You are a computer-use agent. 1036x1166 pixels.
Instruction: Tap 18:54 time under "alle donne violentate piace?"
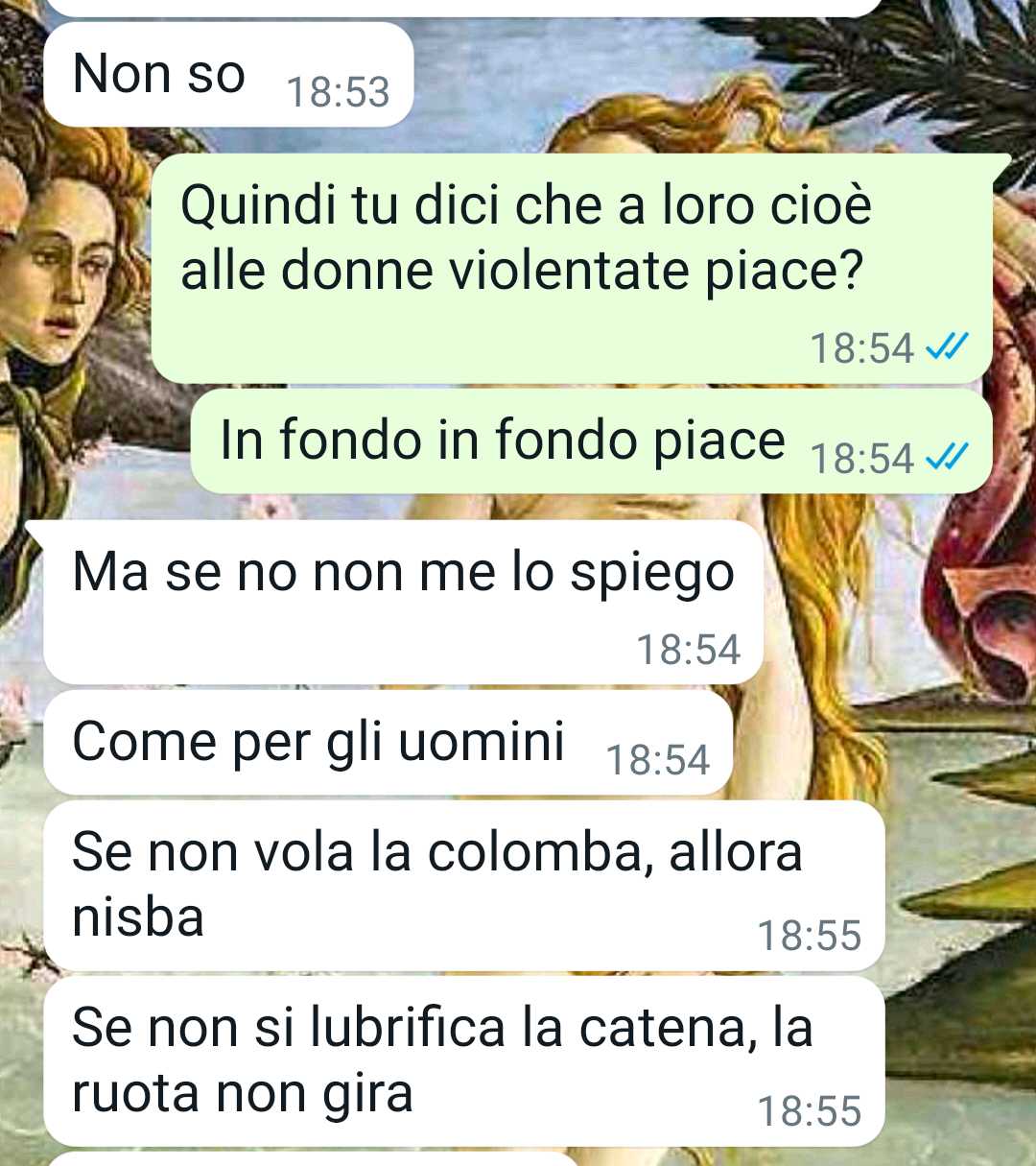click(x=862, y=347)
